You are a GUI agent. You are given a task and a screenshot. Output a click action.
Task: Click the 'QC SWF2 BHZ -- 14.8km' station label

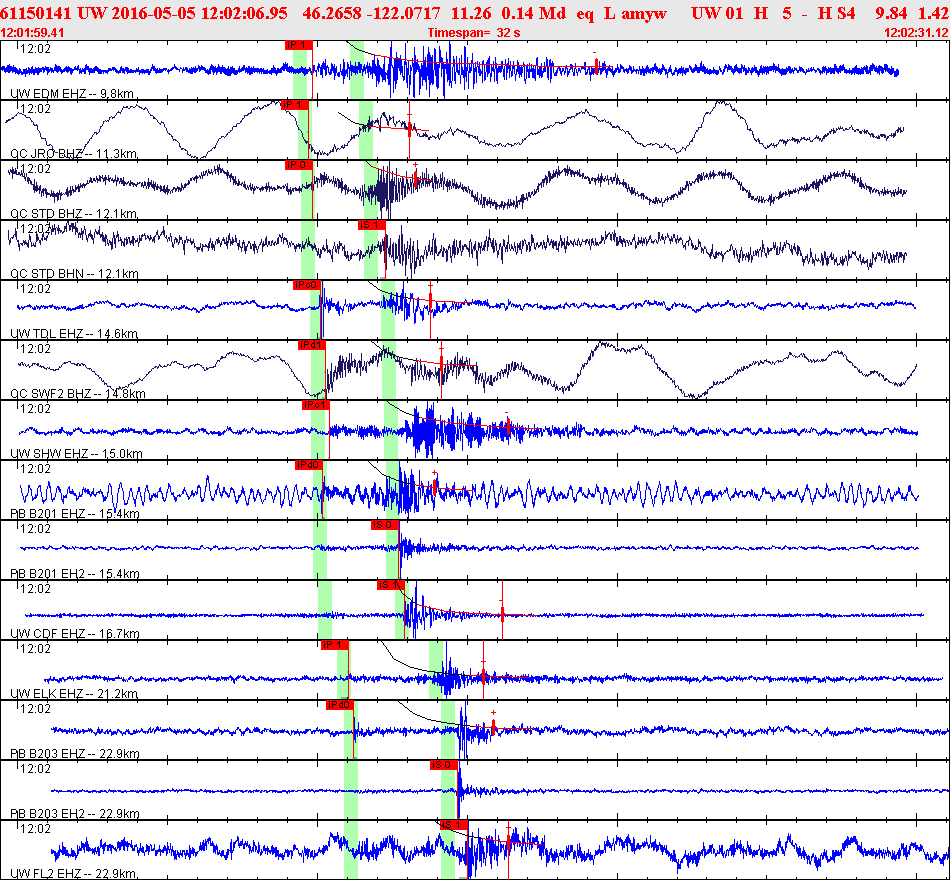pos(78,394)
